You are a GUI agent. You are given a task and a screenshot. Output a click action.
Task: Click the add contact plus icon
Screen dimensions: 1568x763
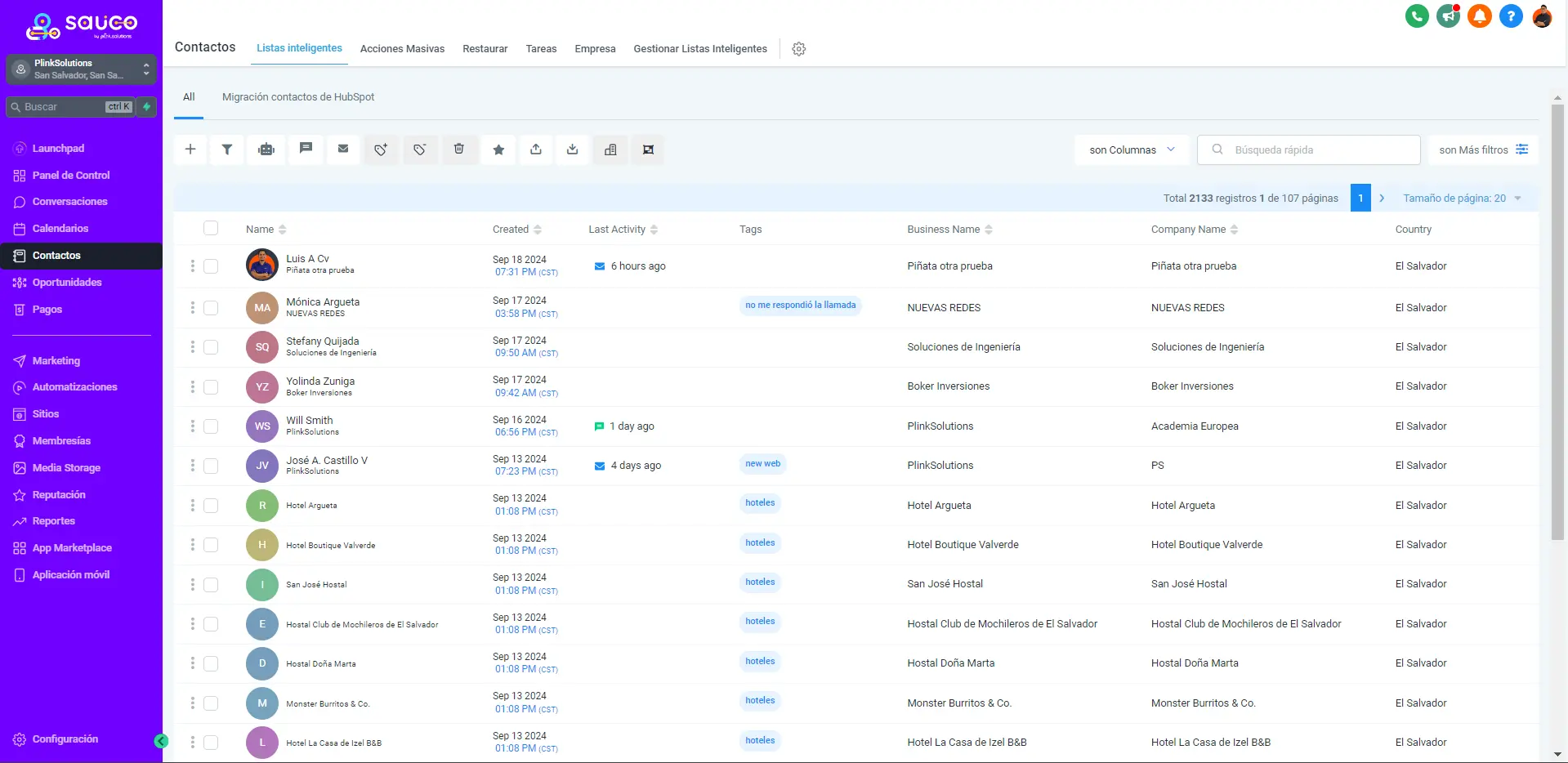click(x=190, y=149)
